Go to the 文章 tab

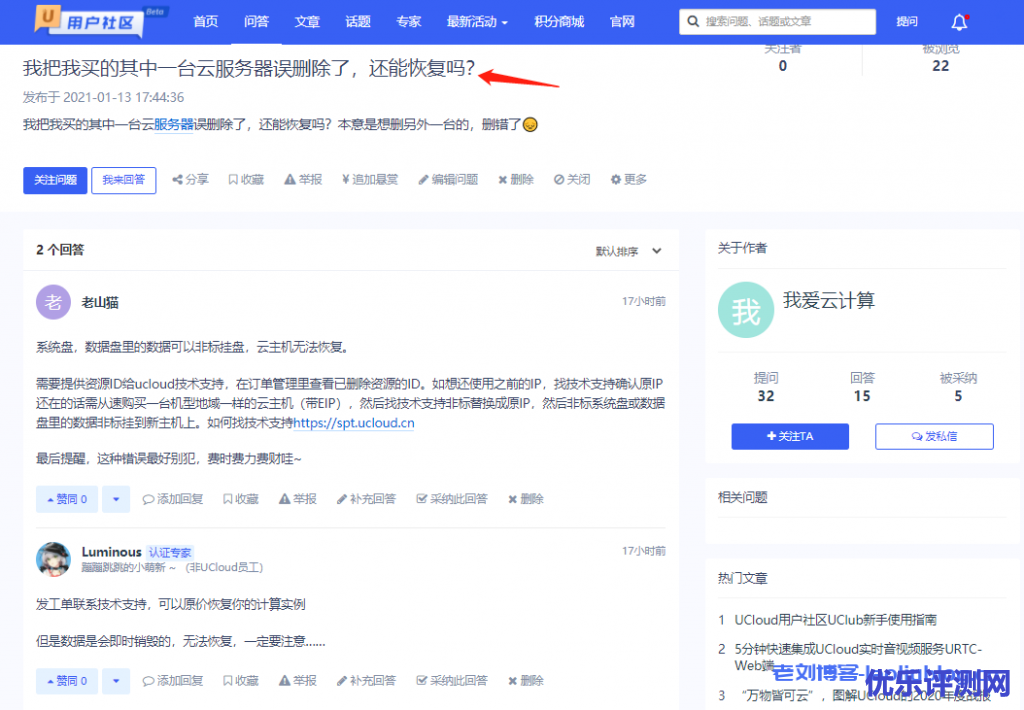pyautogui.click(x=307, y=22)
